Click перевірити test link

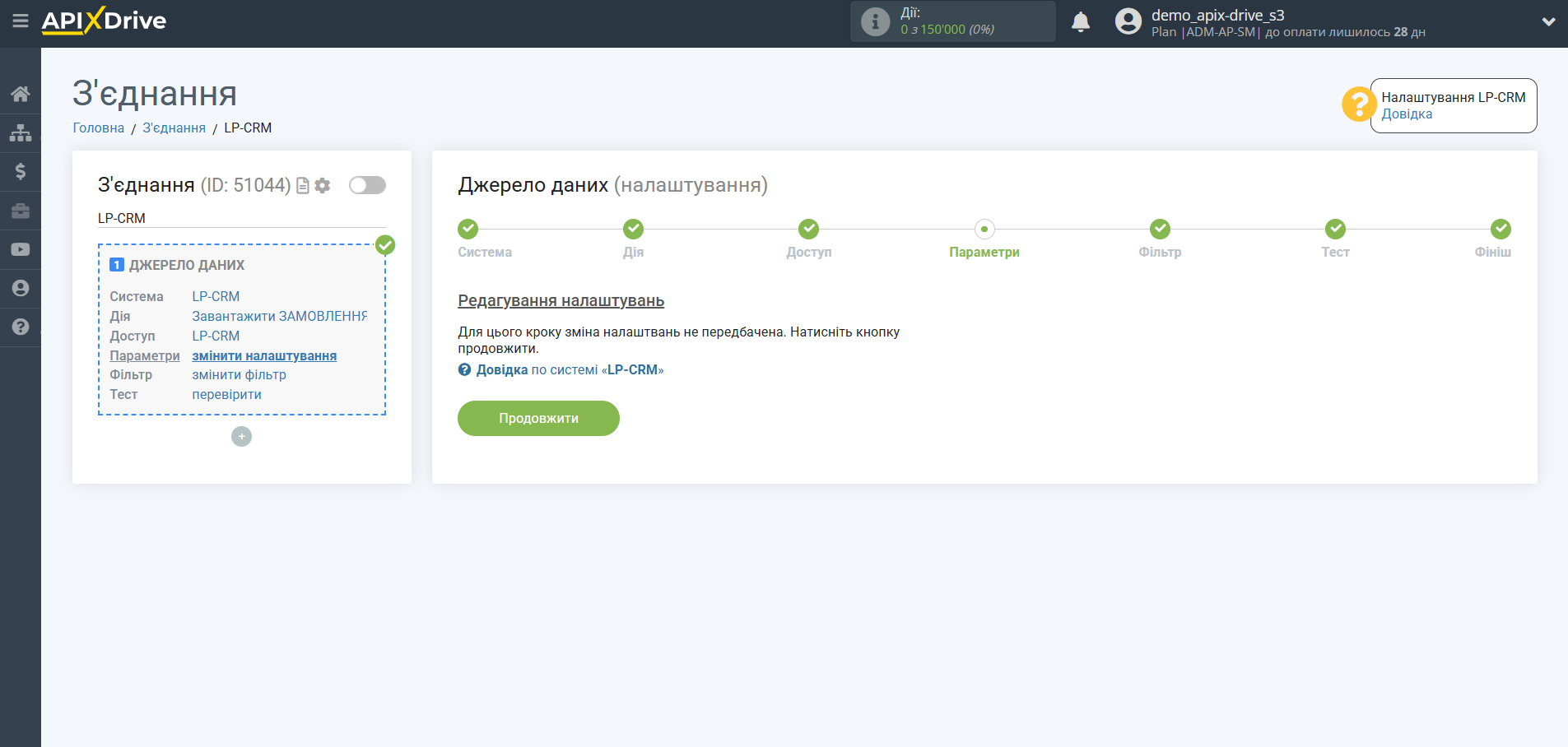tap(226, 395)
